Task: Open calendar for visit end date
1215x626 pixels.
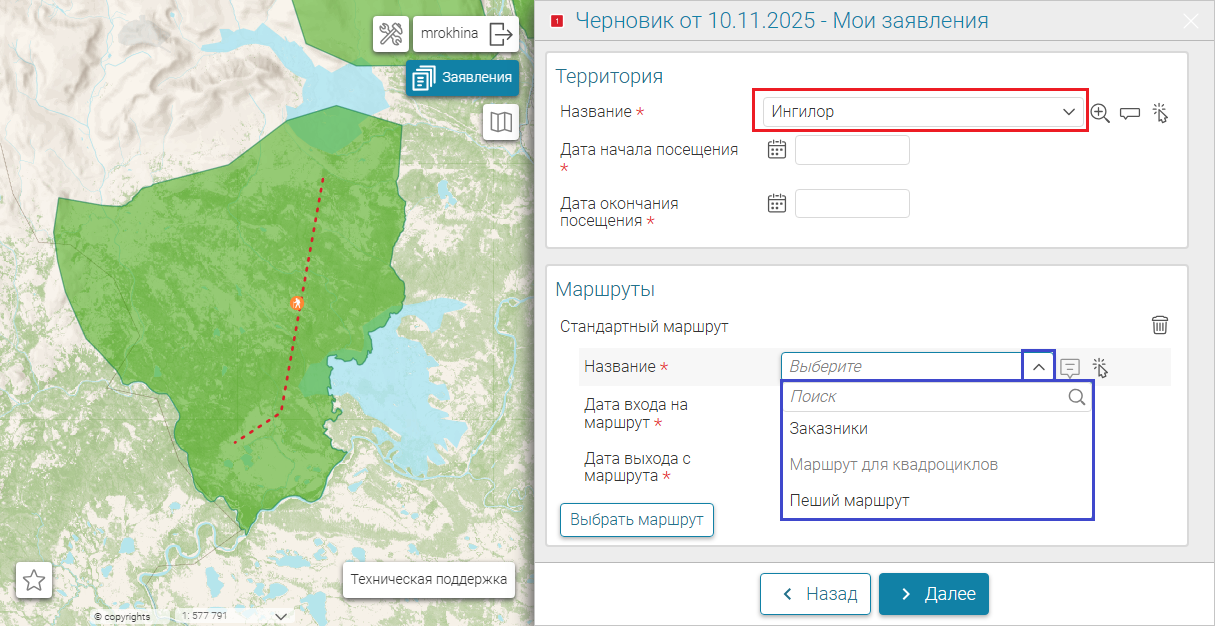Action: point(776,203)
